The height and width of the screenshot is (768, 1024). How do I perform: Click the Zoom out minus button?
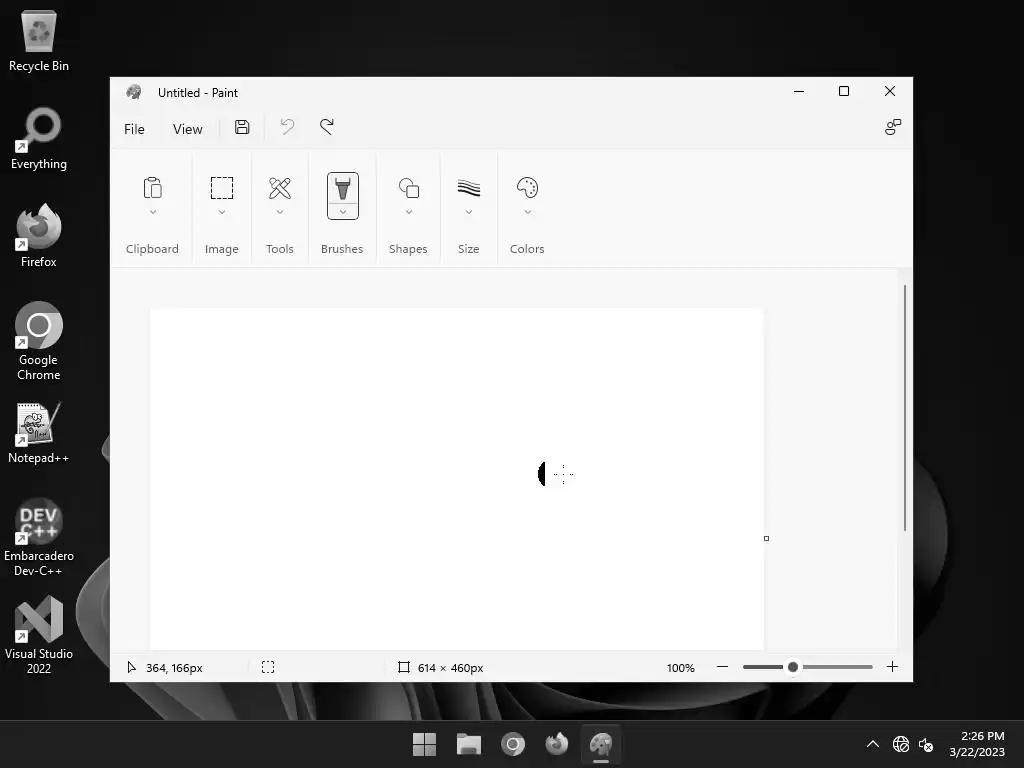coord(722,667)
